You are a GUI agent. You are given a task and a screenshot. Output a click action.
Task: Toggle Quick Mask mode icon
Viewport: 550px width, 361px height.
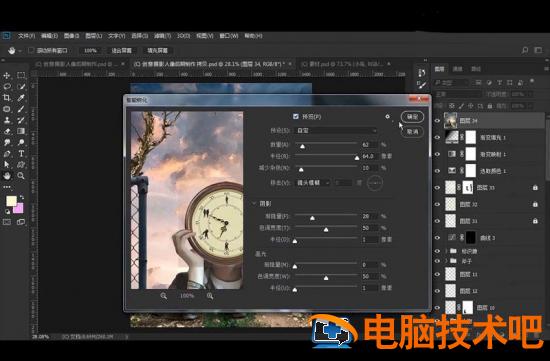click(7, 222)
